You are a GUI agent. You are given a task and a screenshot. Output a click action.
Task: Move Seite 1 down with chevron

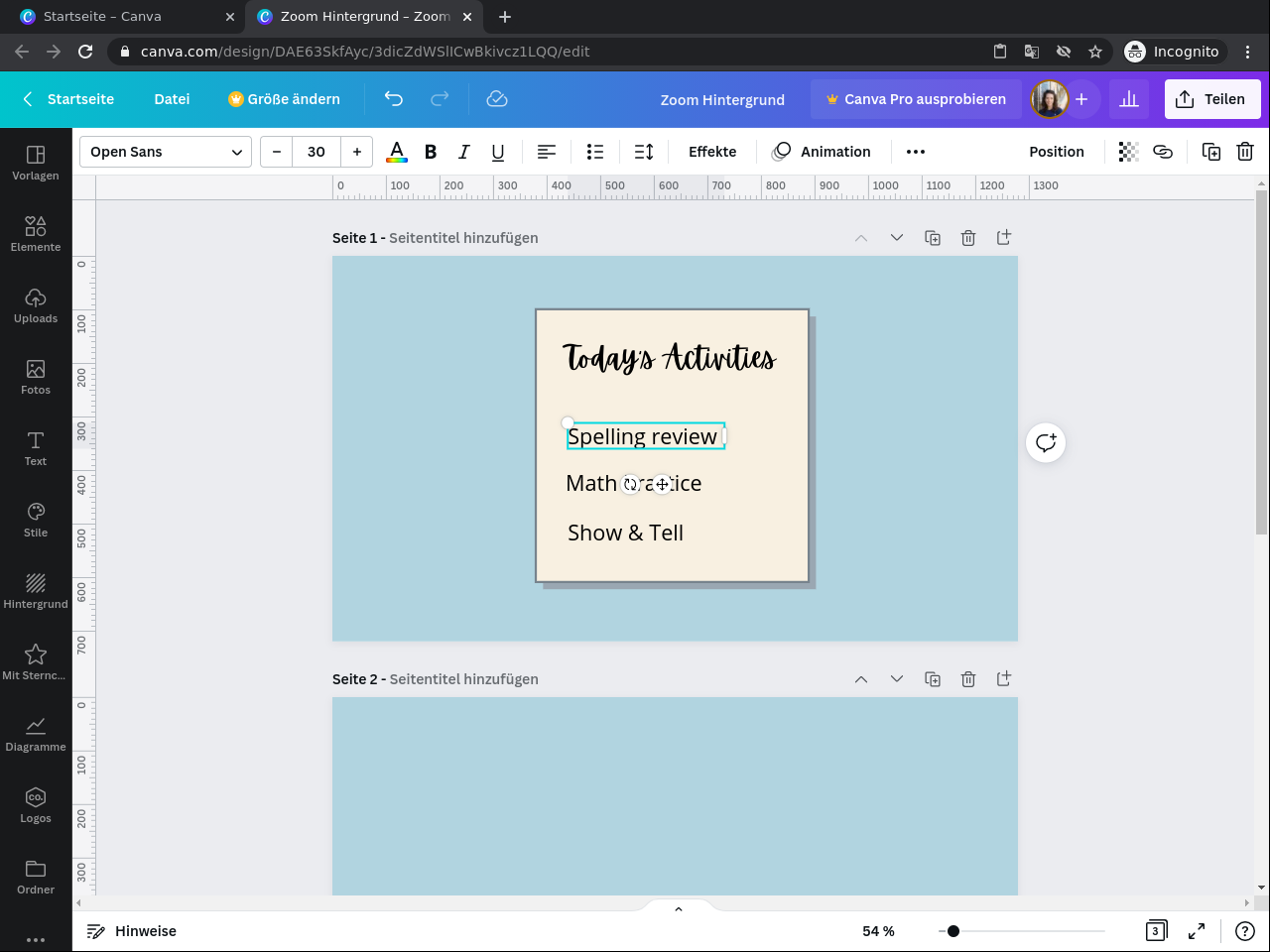(897, 238)
